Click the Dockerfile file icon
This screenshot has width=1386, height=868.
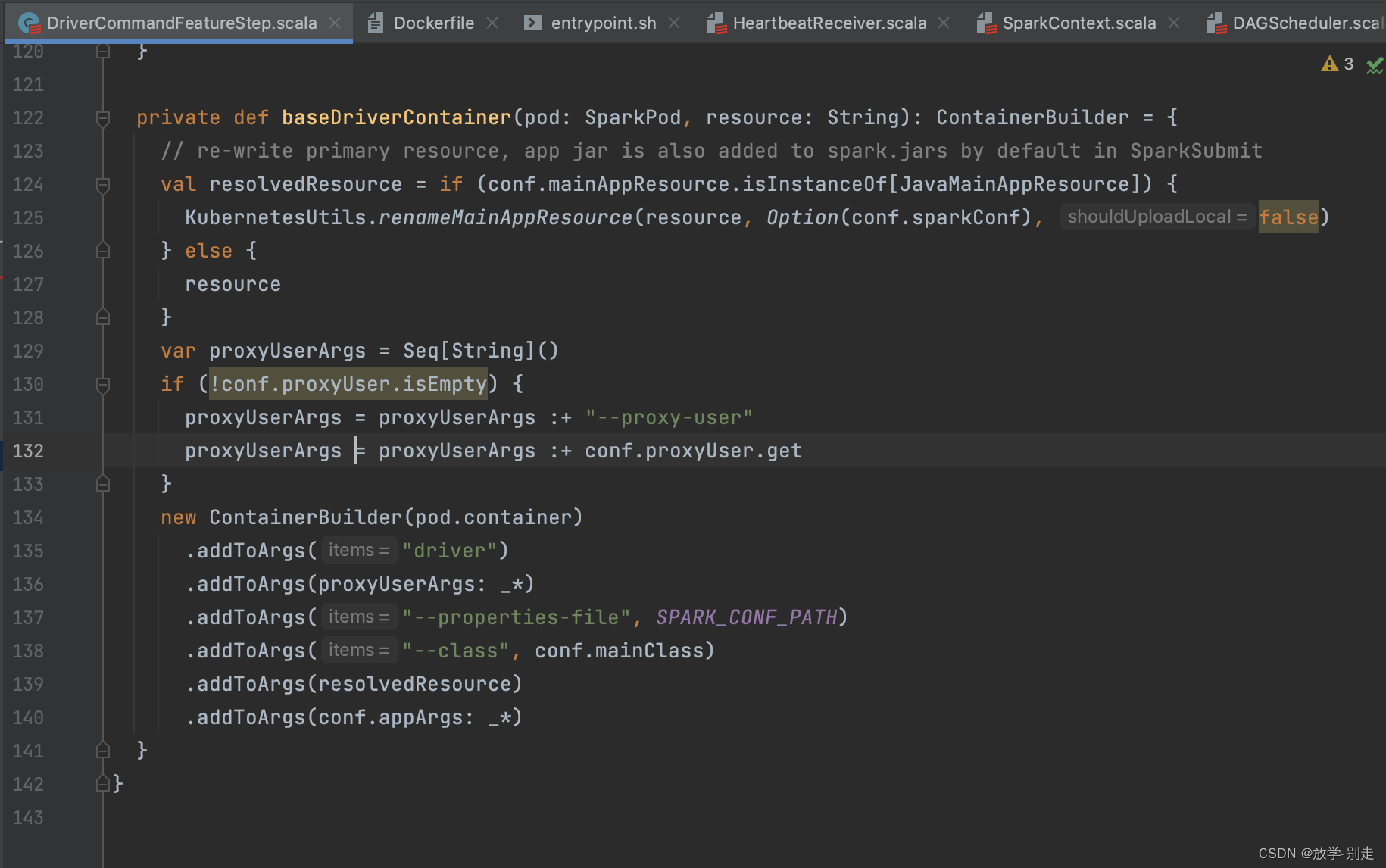pos(375,23)
